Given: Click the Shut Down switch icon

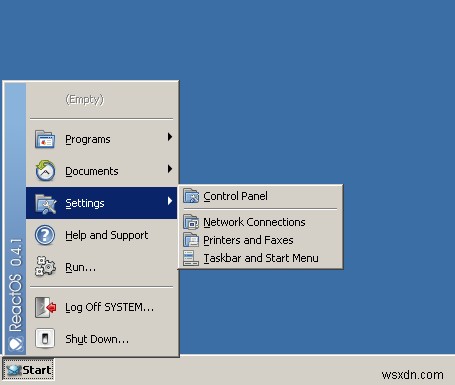Looking at the screenshot, I should 45,339.
